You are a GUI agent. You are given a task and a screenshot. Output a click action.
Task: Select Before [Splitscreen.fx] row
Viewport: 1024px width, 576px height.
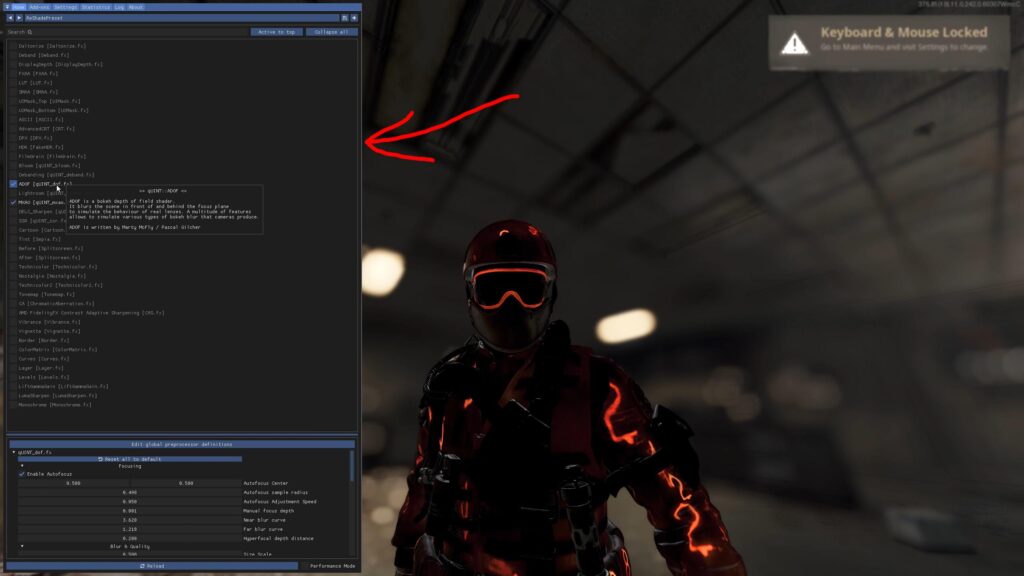click(x=51, y=248)
